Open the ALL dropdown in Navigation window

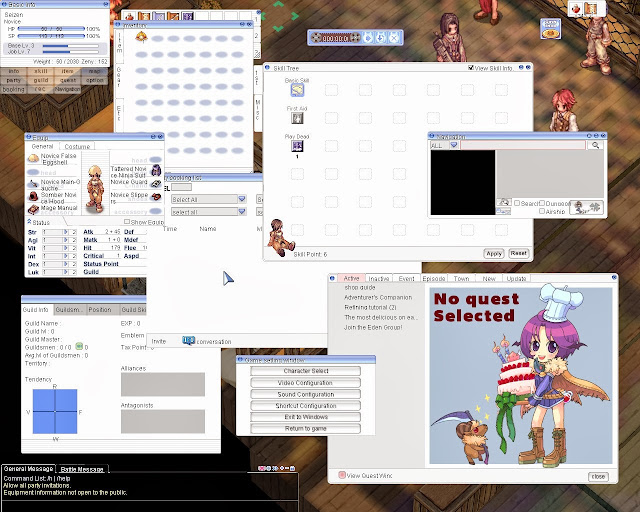(454, 145)
